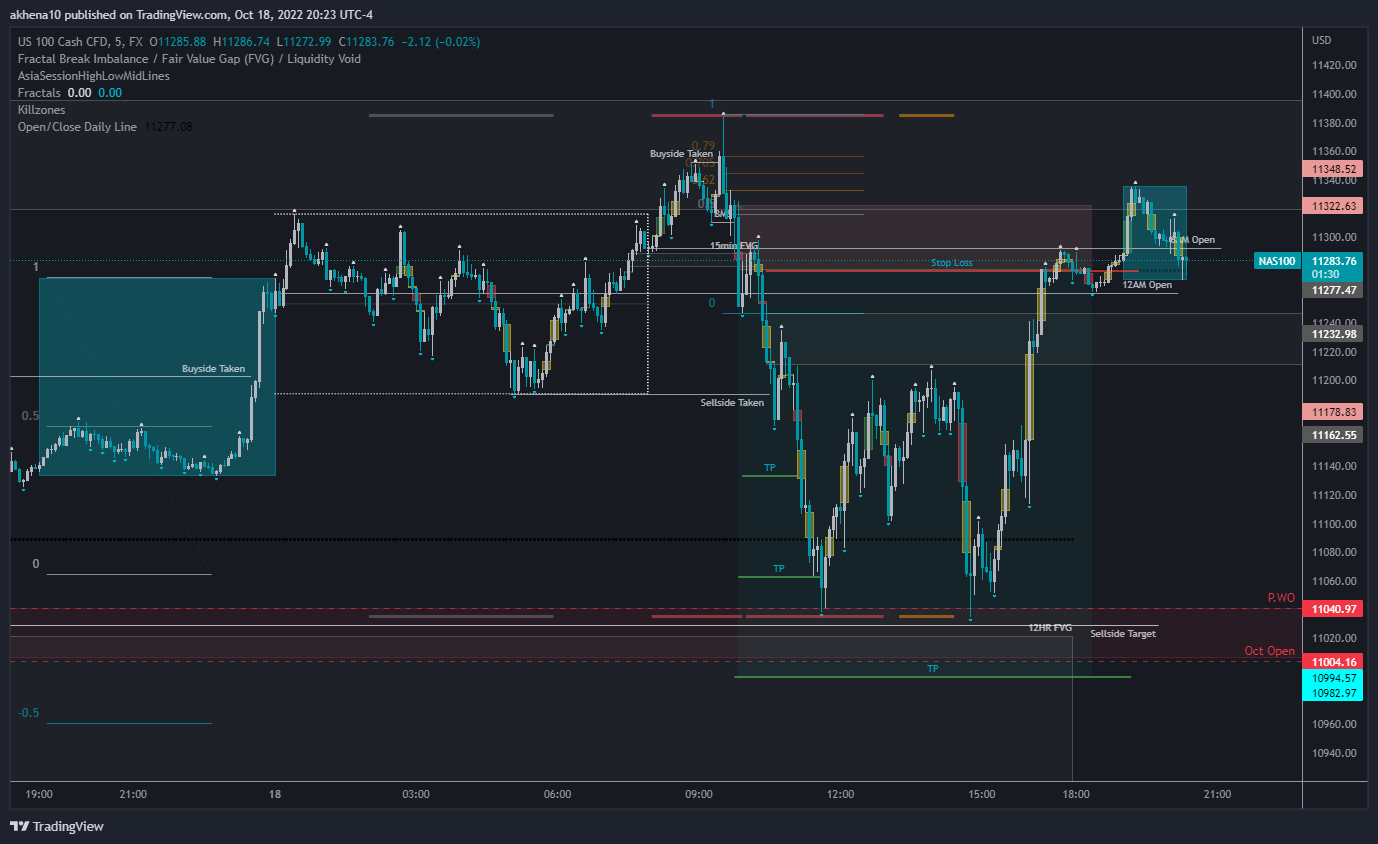The width and height of the screenshot is (1378, 844).
Task: Select the 0.79 fib level label
Action: [x=703, y=145]
